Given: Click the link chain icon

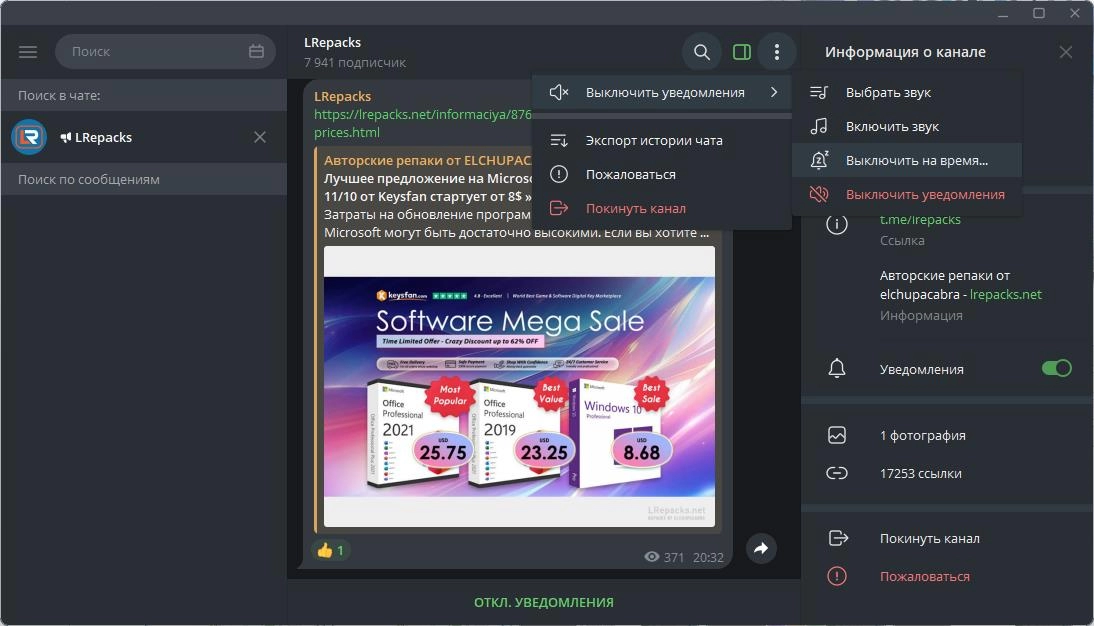Looking at the screenshot, I should (837, 473).
